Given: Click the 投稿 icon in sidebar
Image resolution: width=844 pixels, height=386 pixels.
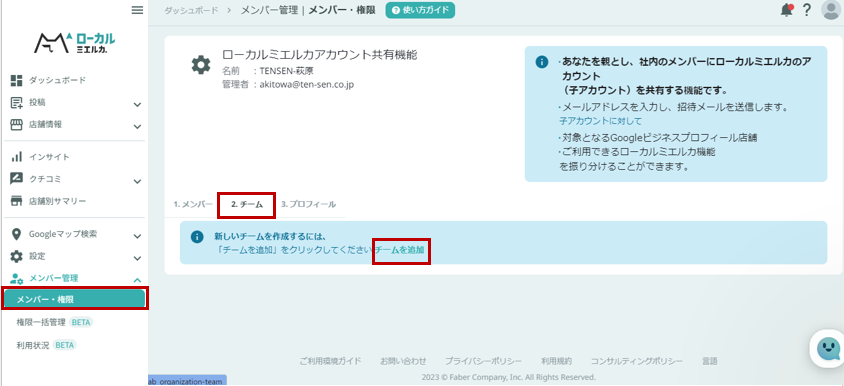Looking at the screenshot, I should click(17, 103).
